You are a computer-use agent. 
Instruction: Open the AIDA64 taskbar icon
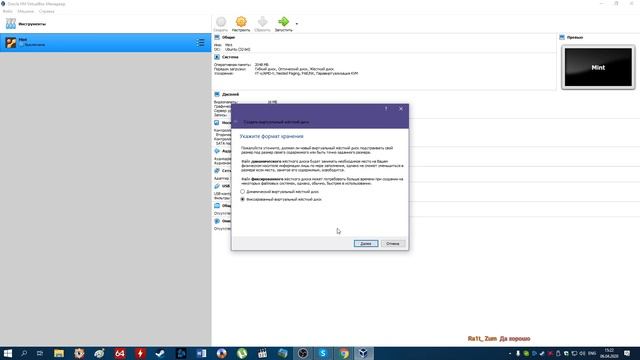click(120, 353)
